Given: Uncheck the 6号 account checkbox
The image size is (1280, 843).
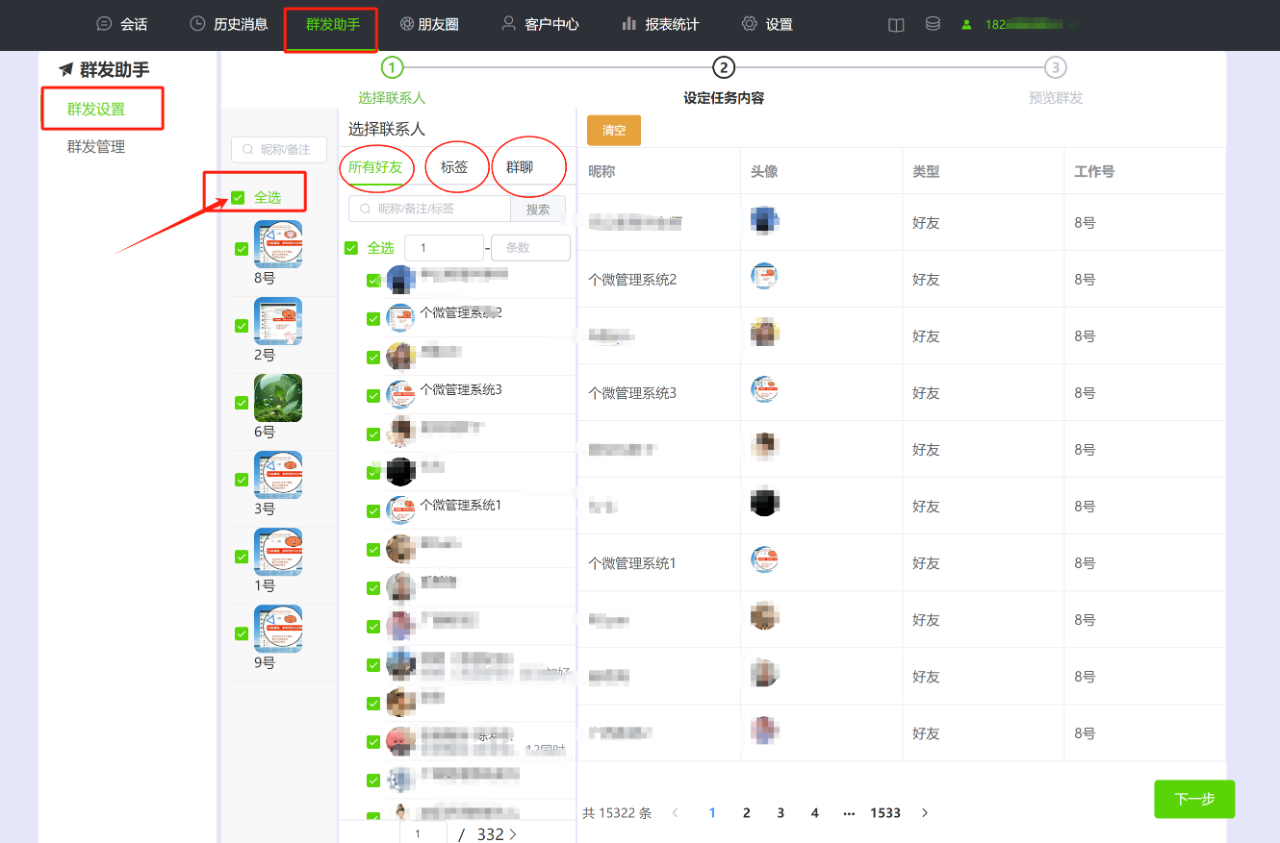Looking at the screenshot, I should pyautogui.click(x=241, y=402).
